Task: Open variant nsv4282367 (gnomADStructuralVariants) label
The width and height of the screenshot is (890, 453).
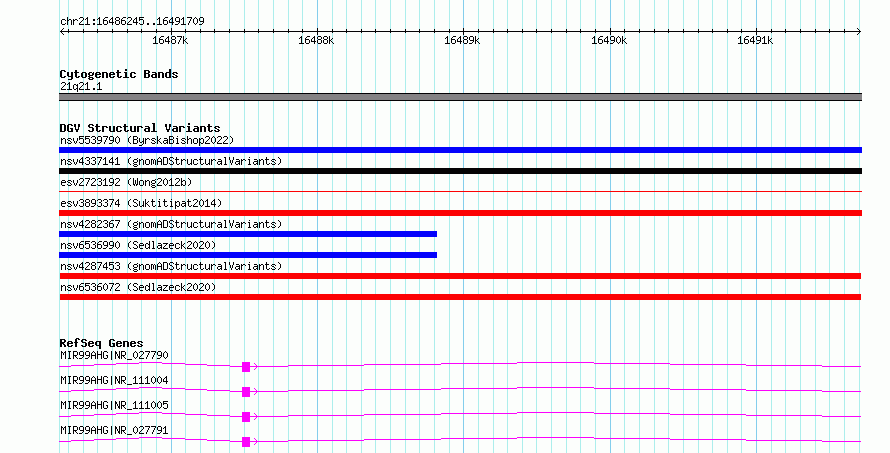Action: tap(171, 224)
